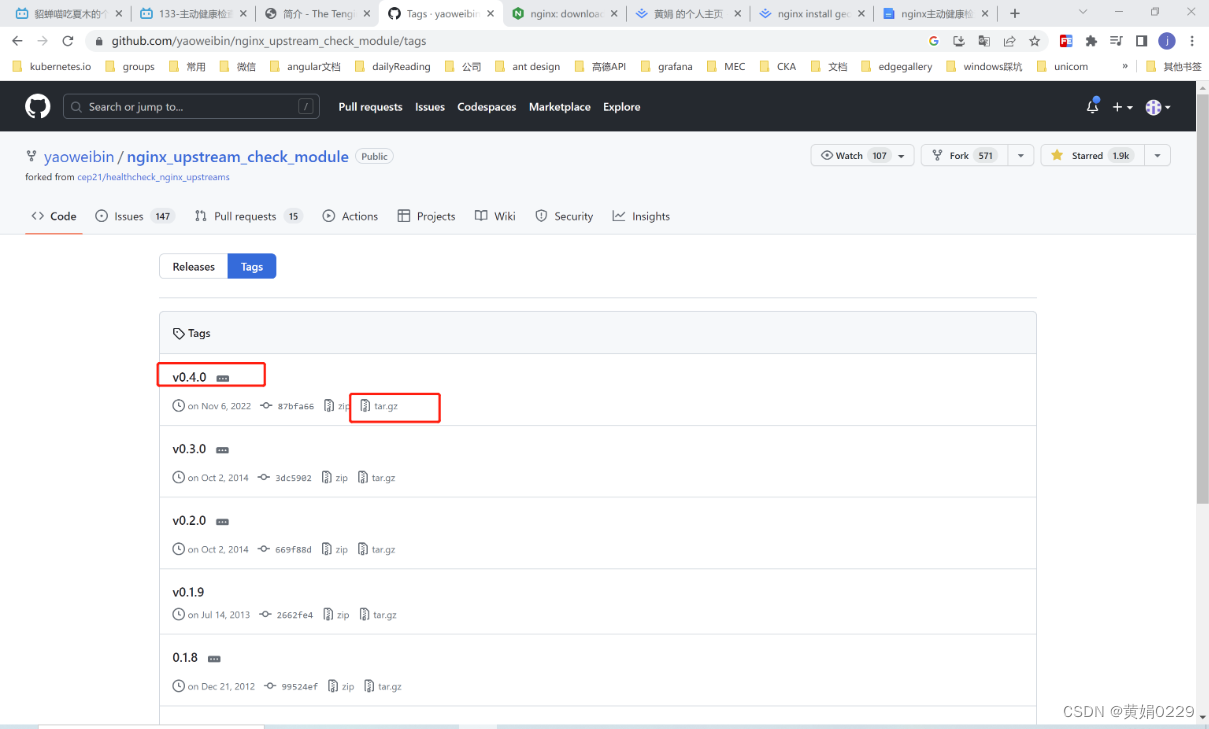Switch to the Wiki tab
This screenshot has width=1209, height=729.
coord(495,216)
